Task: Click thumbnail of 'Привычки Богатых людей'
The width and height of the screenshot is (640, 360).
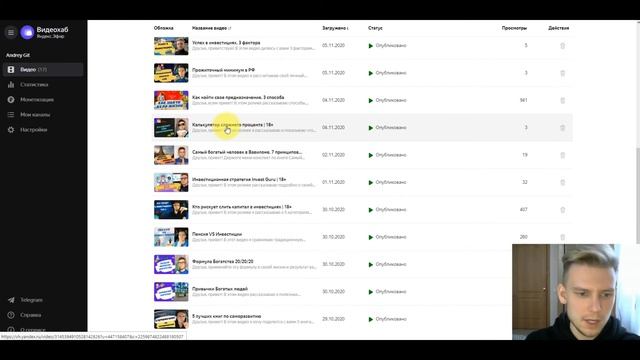Action: tap(171, 292)
